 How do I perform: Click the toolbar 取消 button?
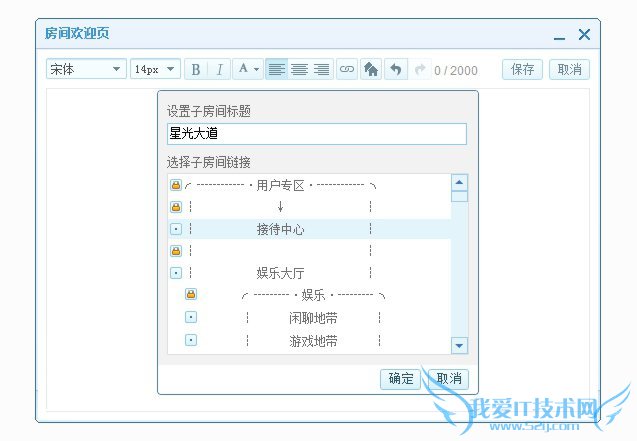tap(569, 69)
